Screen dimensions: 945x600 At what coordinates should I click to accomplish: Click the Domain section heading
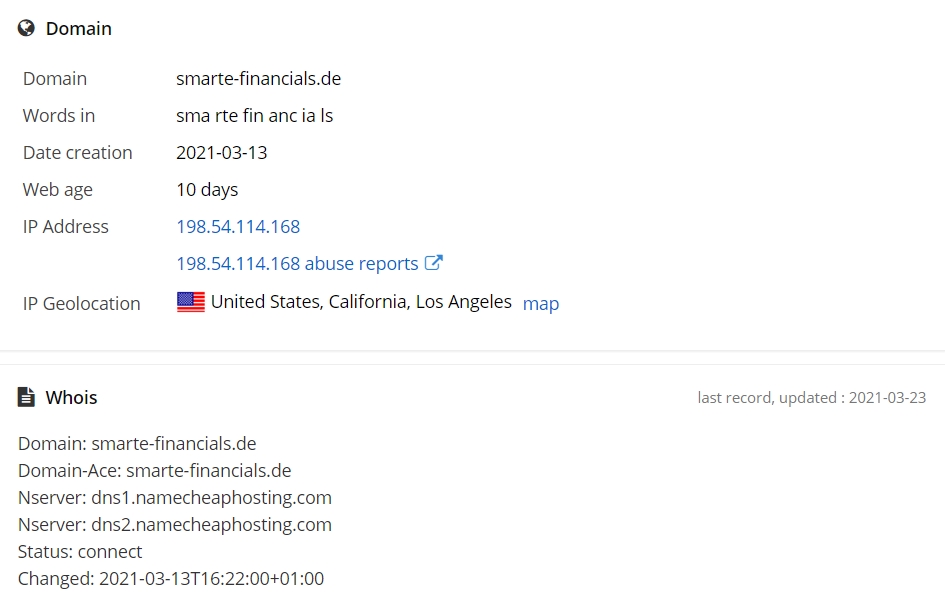(x=78, y=28)
